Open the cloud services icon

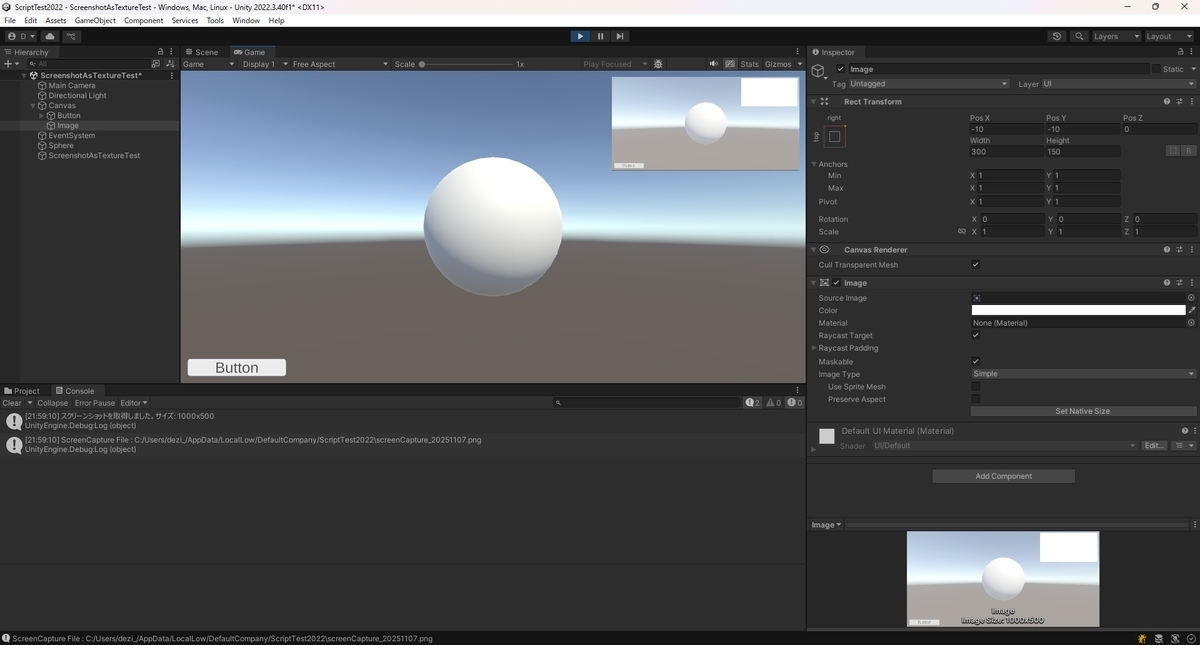tap(50, 36)
